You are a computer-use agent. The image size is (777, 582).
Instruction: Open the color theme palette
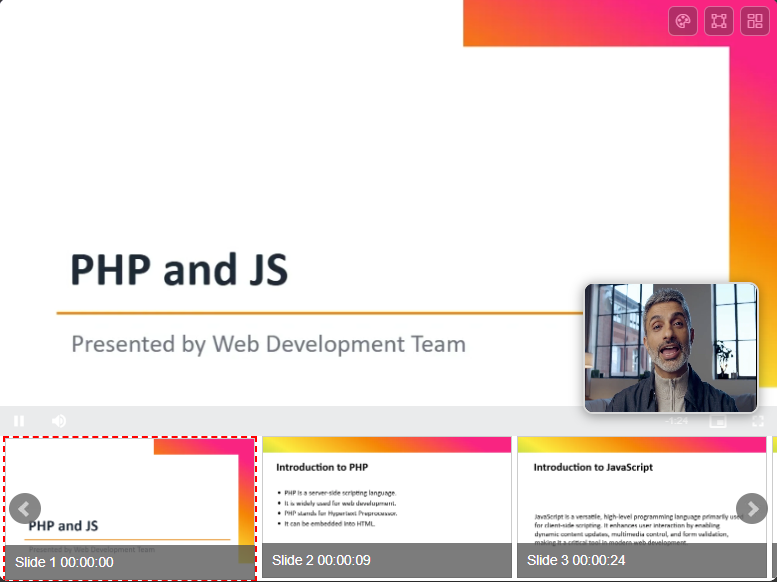[x=683, y=21]
